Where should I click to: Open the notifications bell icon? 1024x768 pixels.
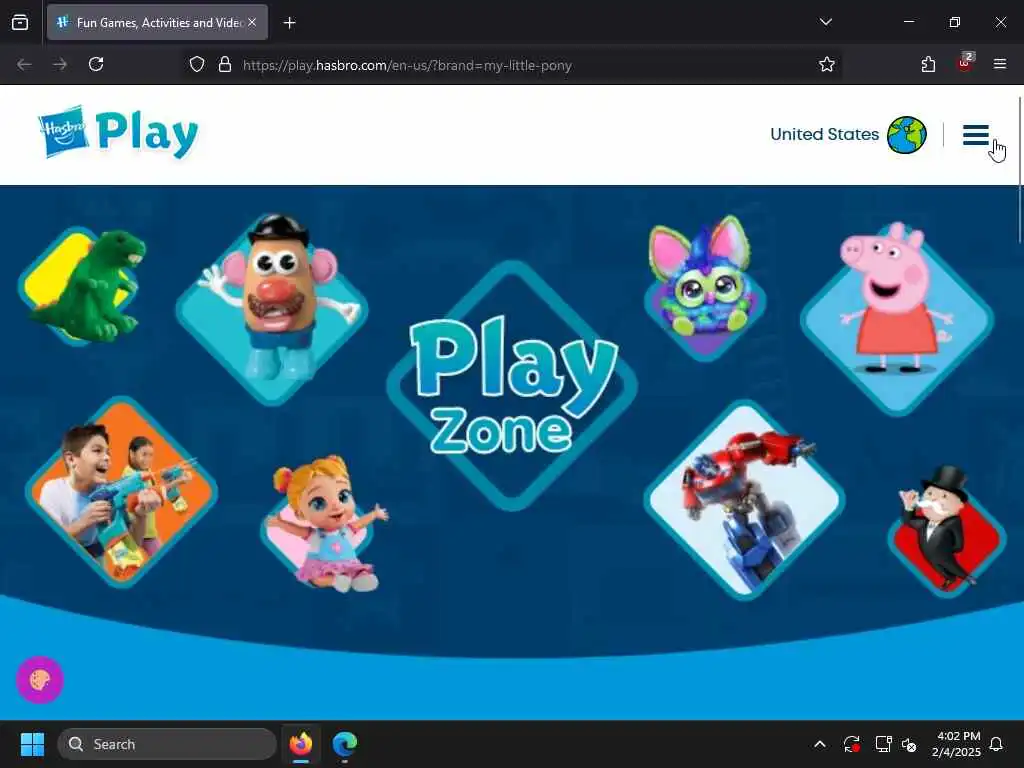pos(997,744)
